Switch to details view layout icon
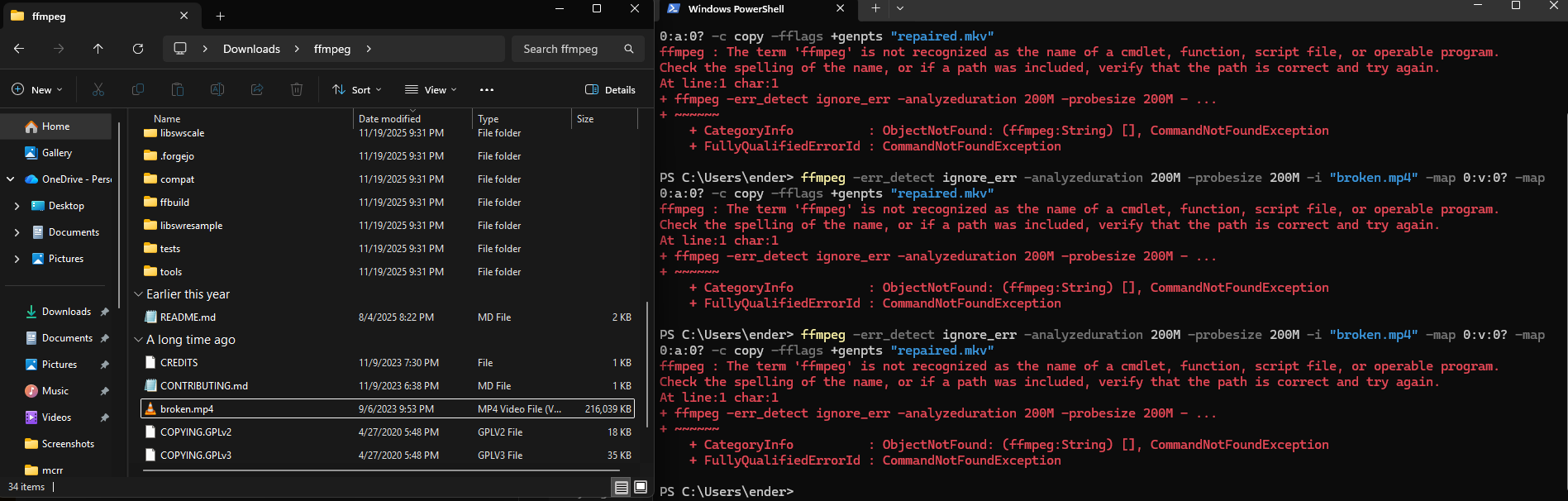 [x=622, y=488]
